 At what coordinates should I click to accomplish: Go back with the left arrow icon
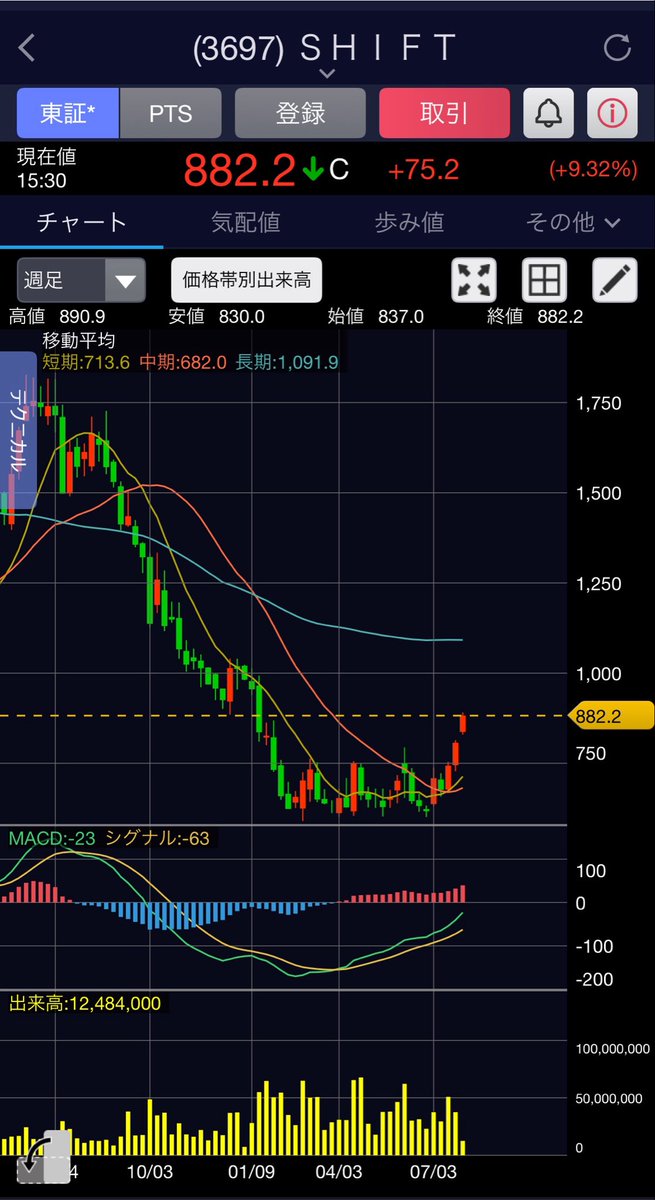(27, 47)
